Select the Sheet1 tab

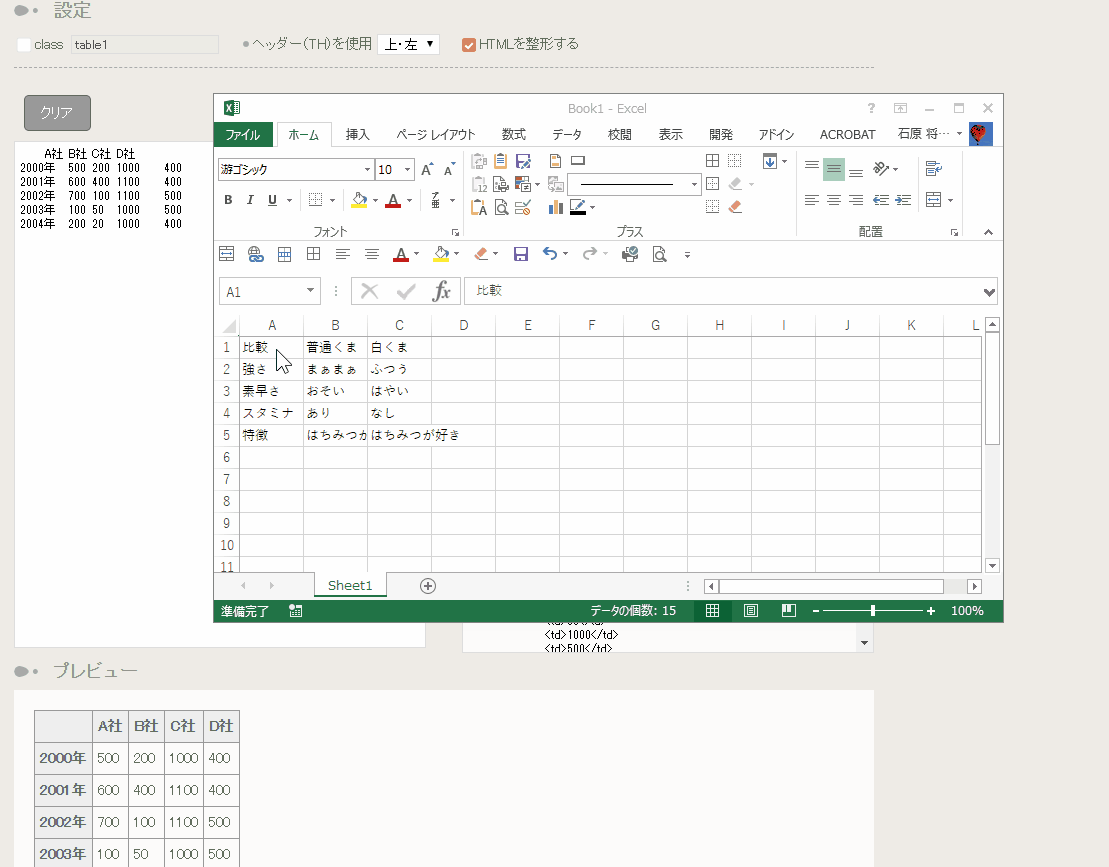(x=350, y=585)
